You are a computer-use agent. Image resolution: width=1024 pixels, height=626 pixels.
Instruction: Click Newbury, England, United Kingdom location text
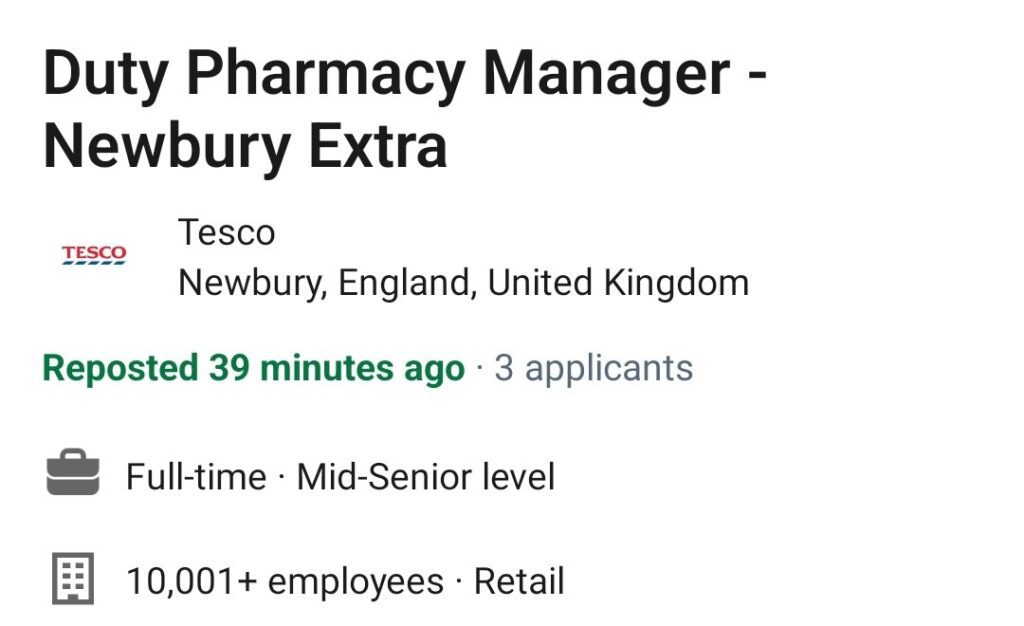(464, 283)
